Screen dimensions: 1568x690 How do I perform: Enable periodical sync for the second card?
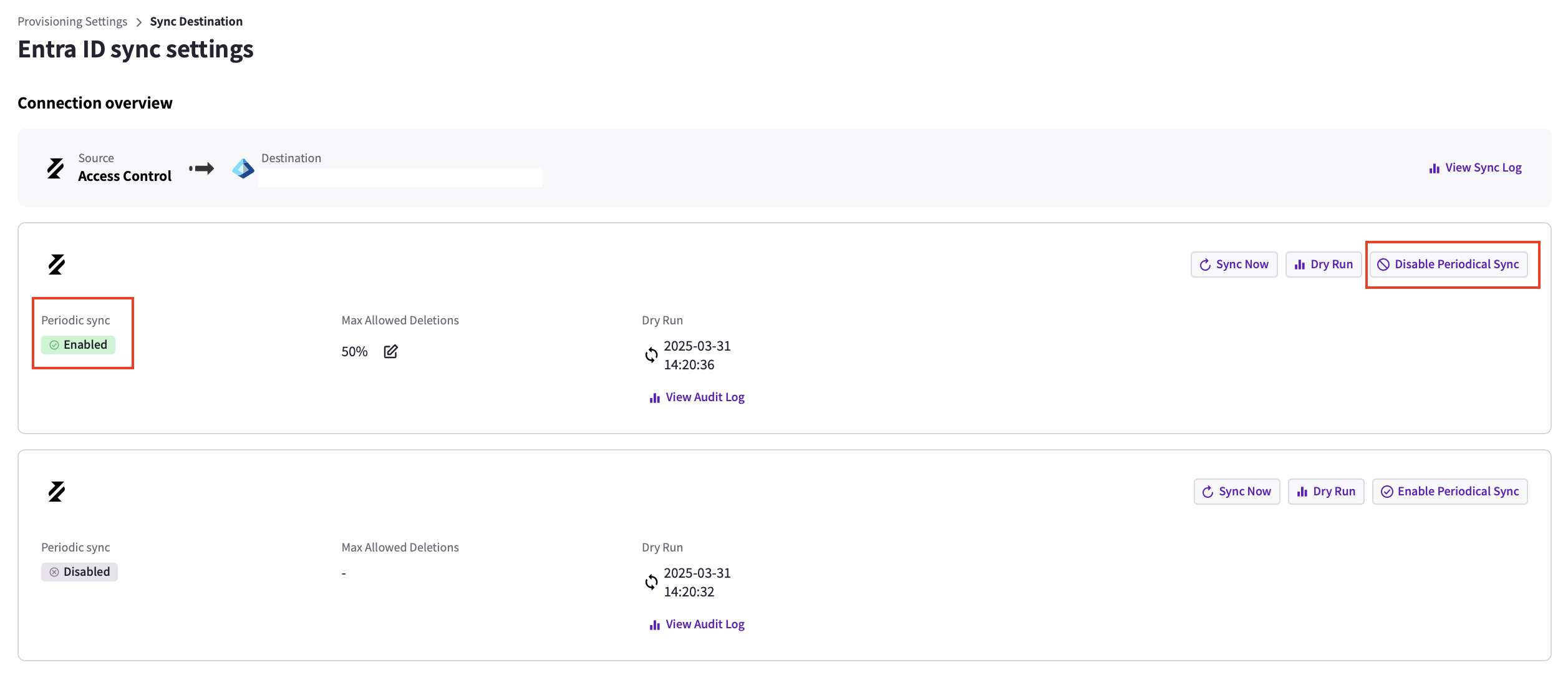[1449, 492]
